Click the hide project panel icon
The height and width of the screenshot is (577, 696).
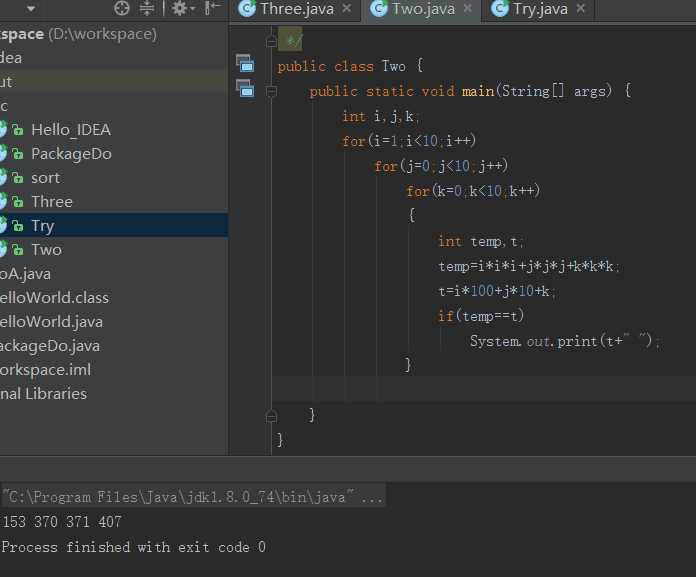point(213,8)
